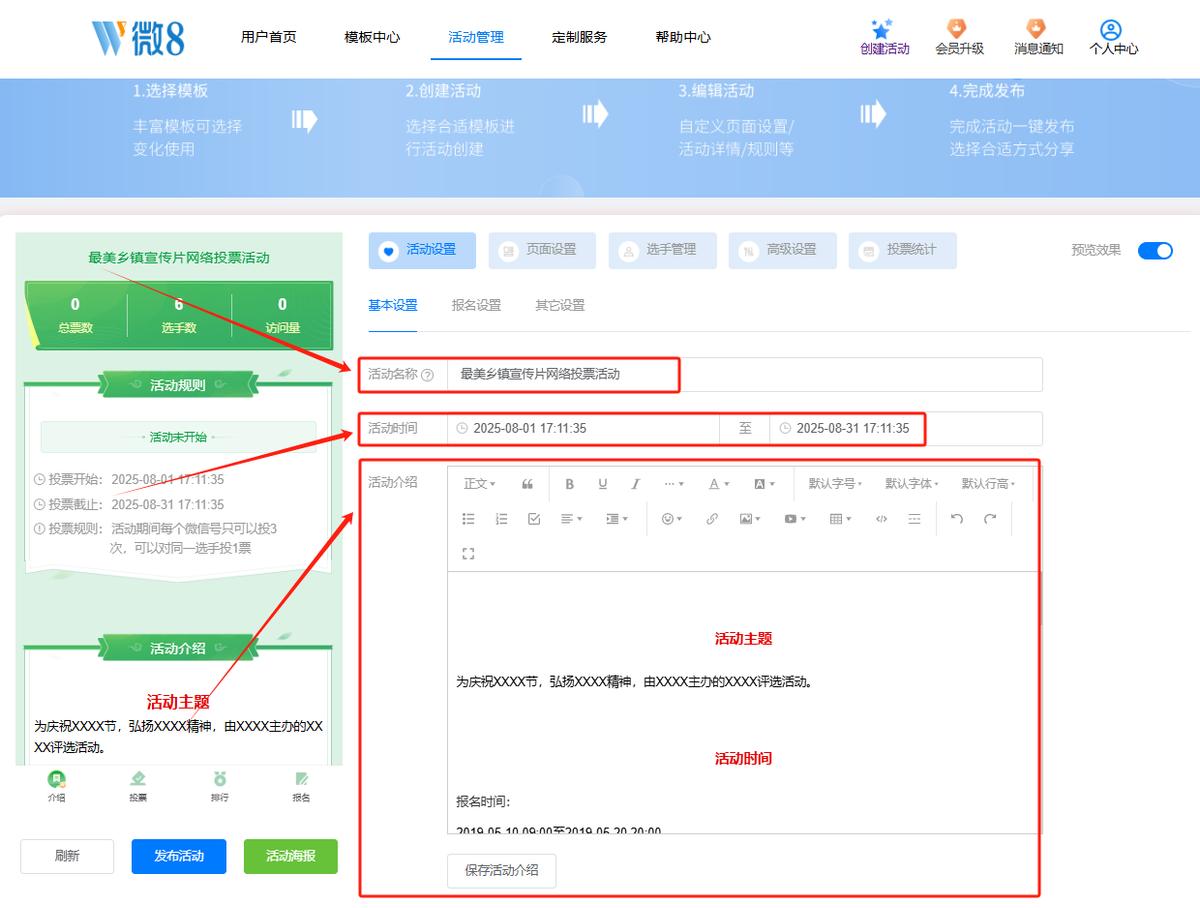The width and height of the screenshot is (1200, 908).
Task: Open the emoji picker dropdown
Action: [672, 519]
